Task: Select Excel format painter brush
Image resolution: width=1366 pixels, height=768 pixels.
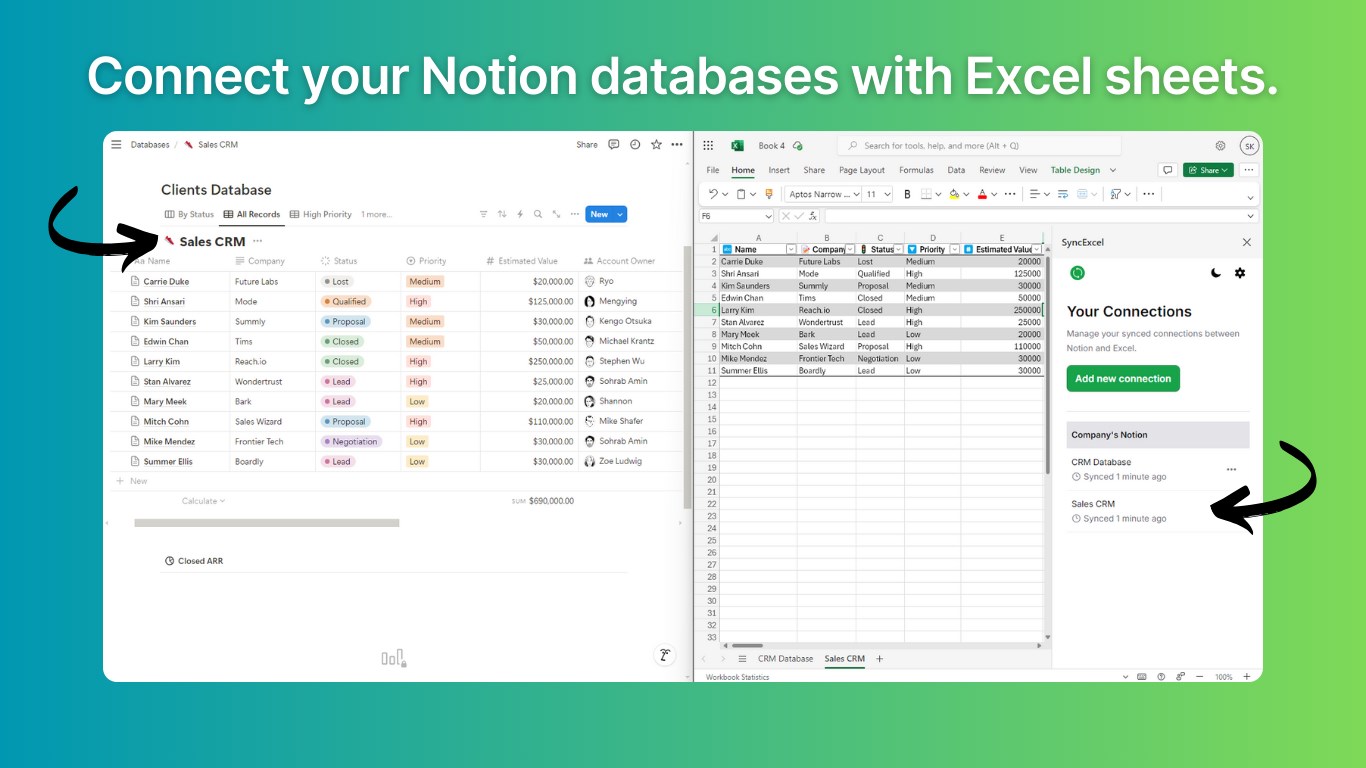Action: tap(769, 194)
